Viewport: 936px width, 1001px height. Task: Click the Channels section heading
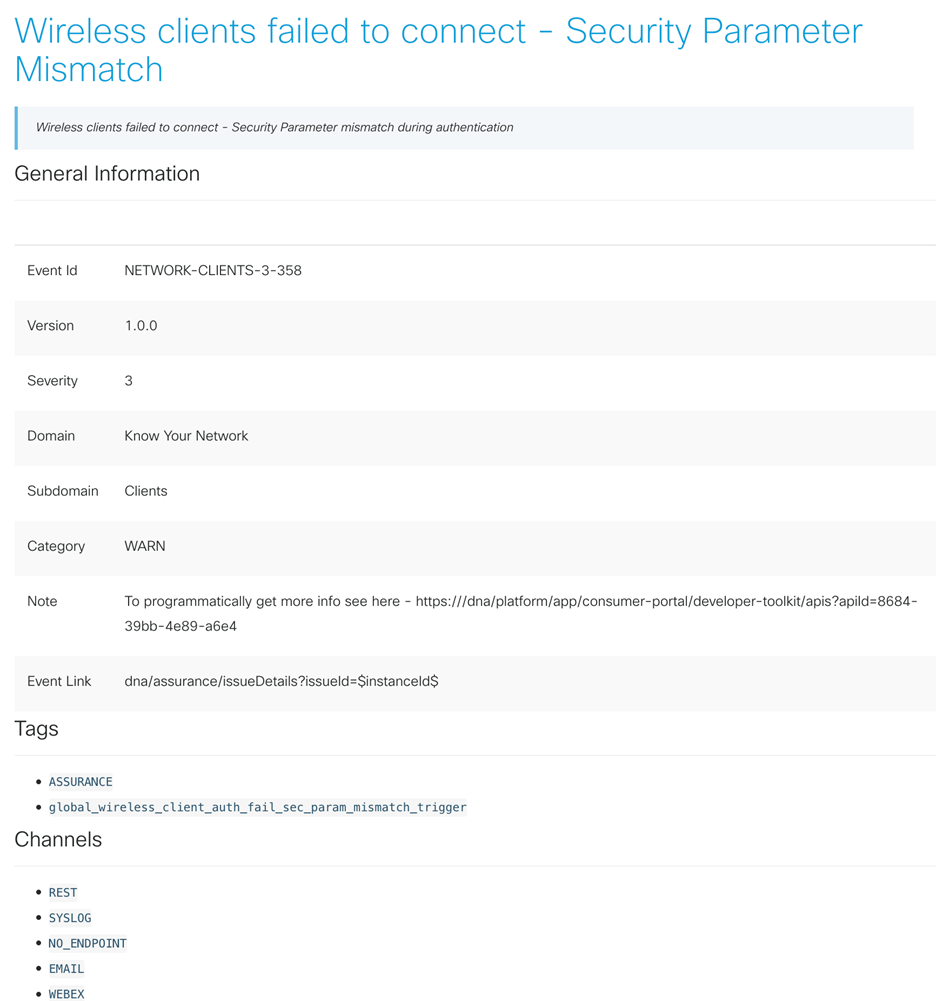tap(58, 840)
